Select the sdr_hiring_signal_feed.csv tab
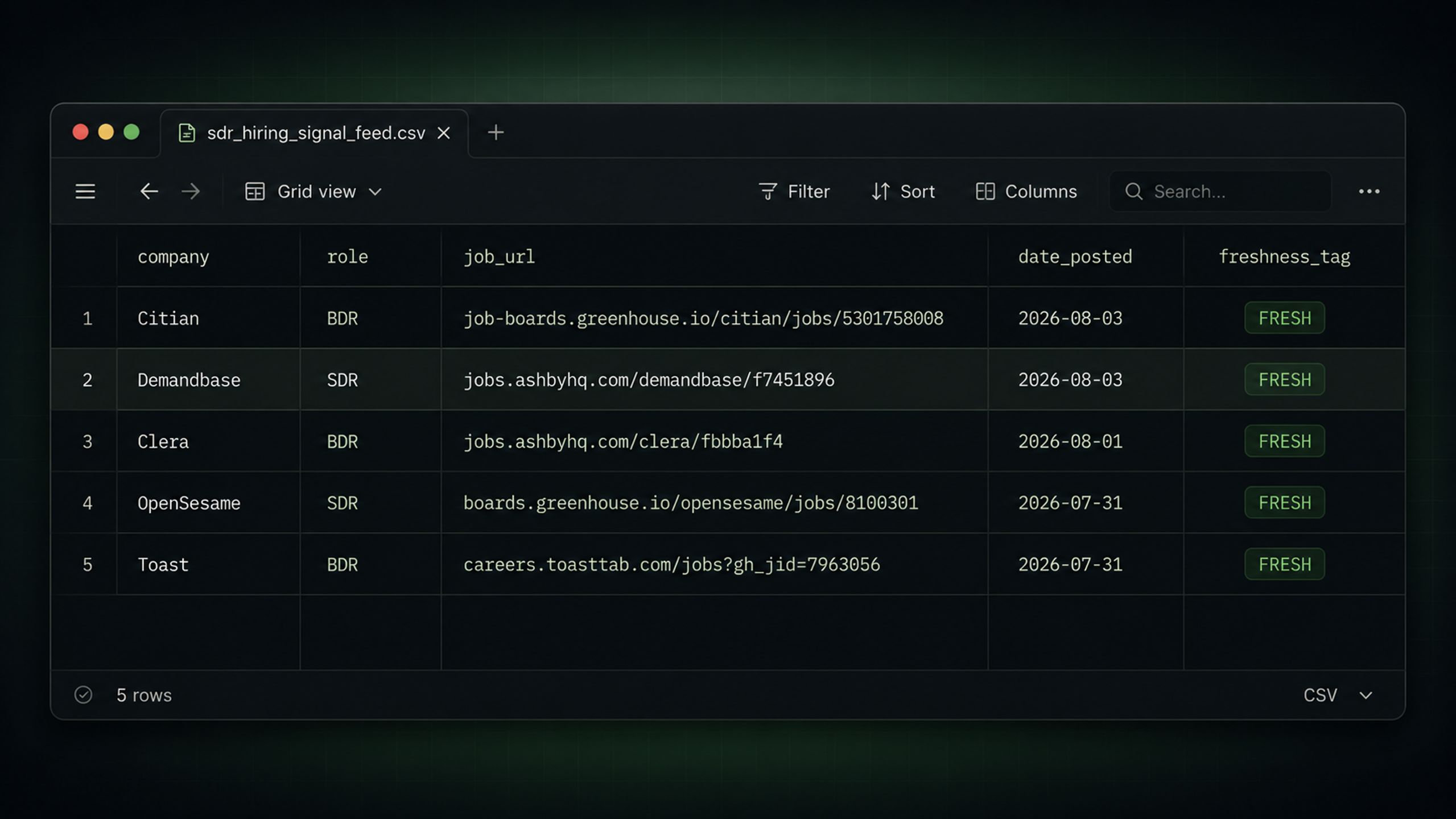This screenshot has width=1456, height=819. [x=315, y=133]
